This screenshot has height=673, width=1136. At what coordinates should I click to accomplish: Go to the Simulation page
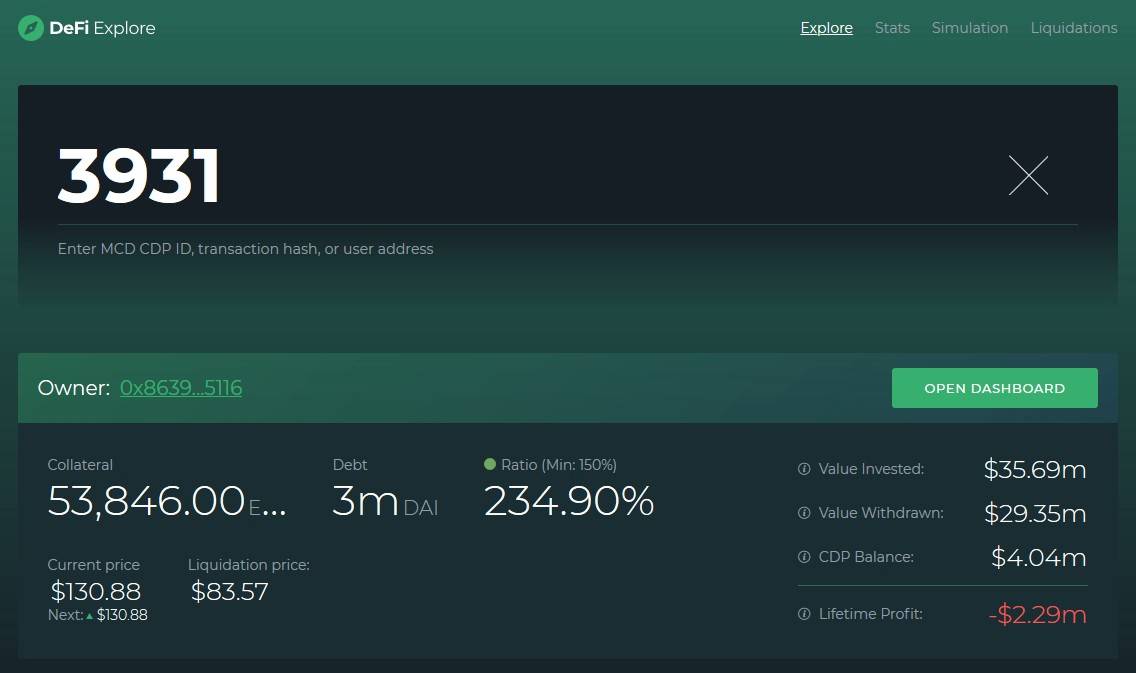(969, 28)
